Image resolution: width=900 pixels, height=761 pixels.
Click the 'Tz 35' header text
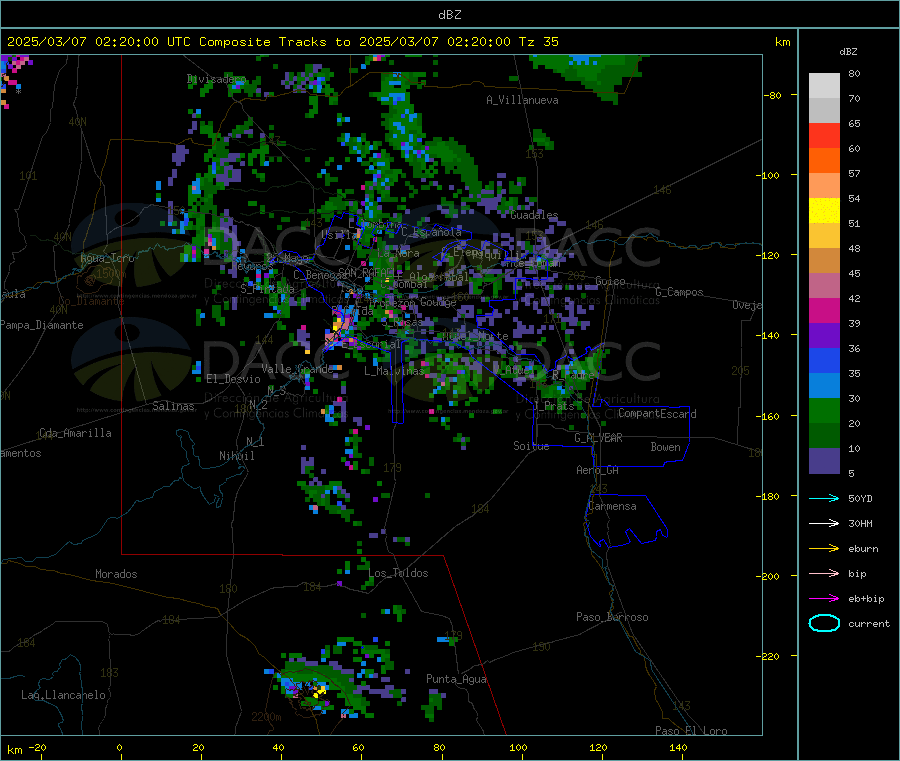(x=539, y=42)
